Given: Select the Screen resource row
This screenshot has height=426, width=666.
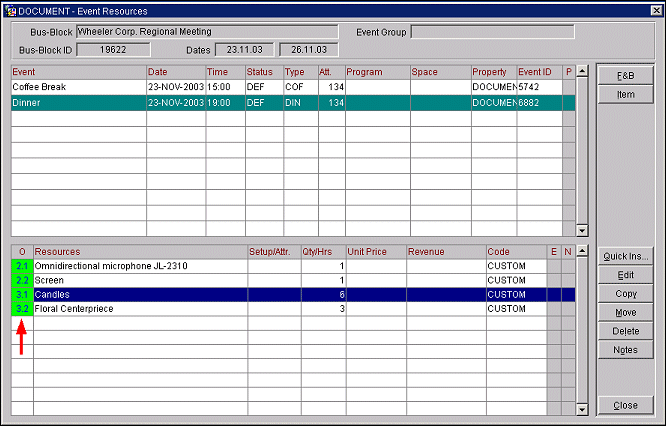Looking at the screenshot, I should 140,281.
